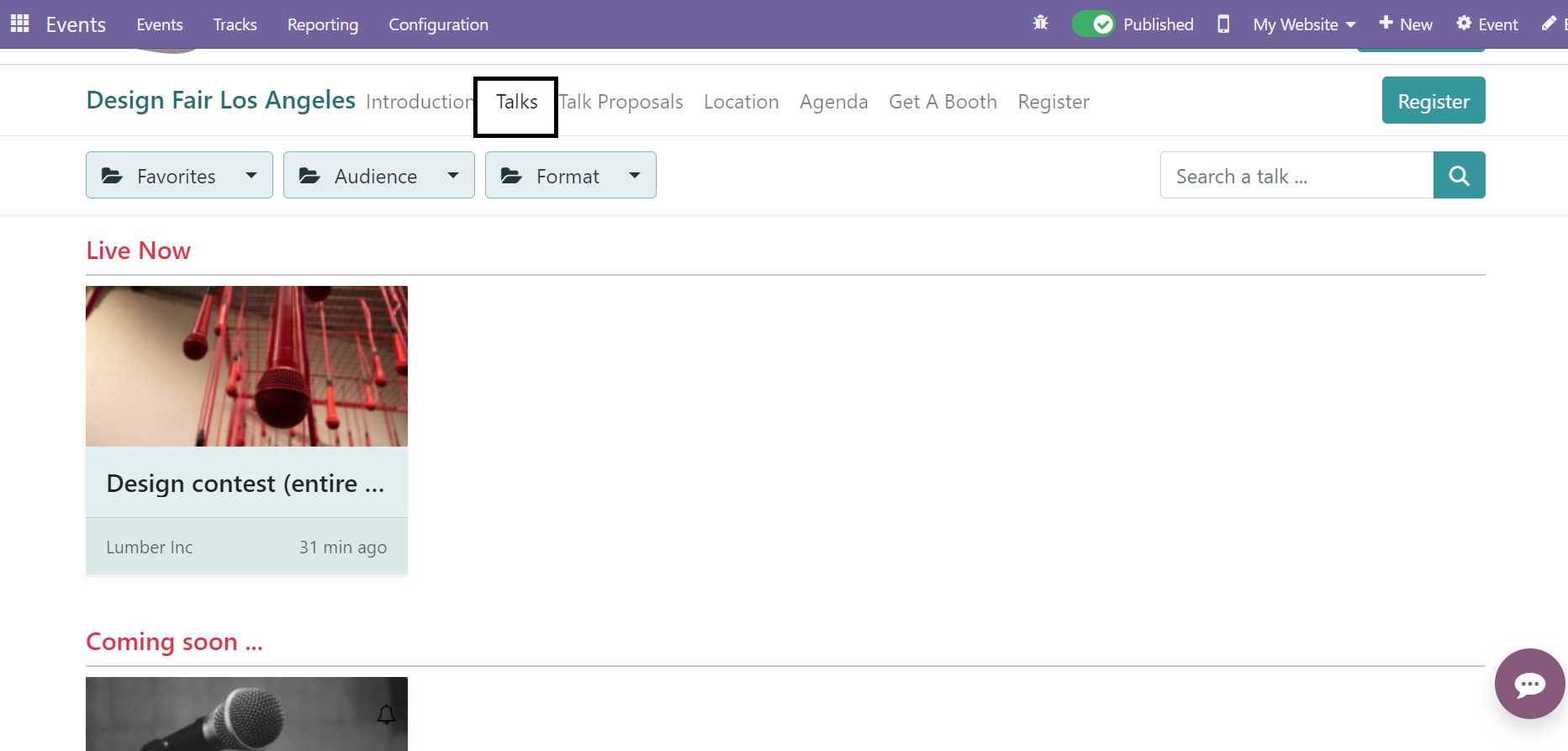Viewport: 1568px width, 751px height.
Task: Open the apps grid menu icon
Action: 20,24
